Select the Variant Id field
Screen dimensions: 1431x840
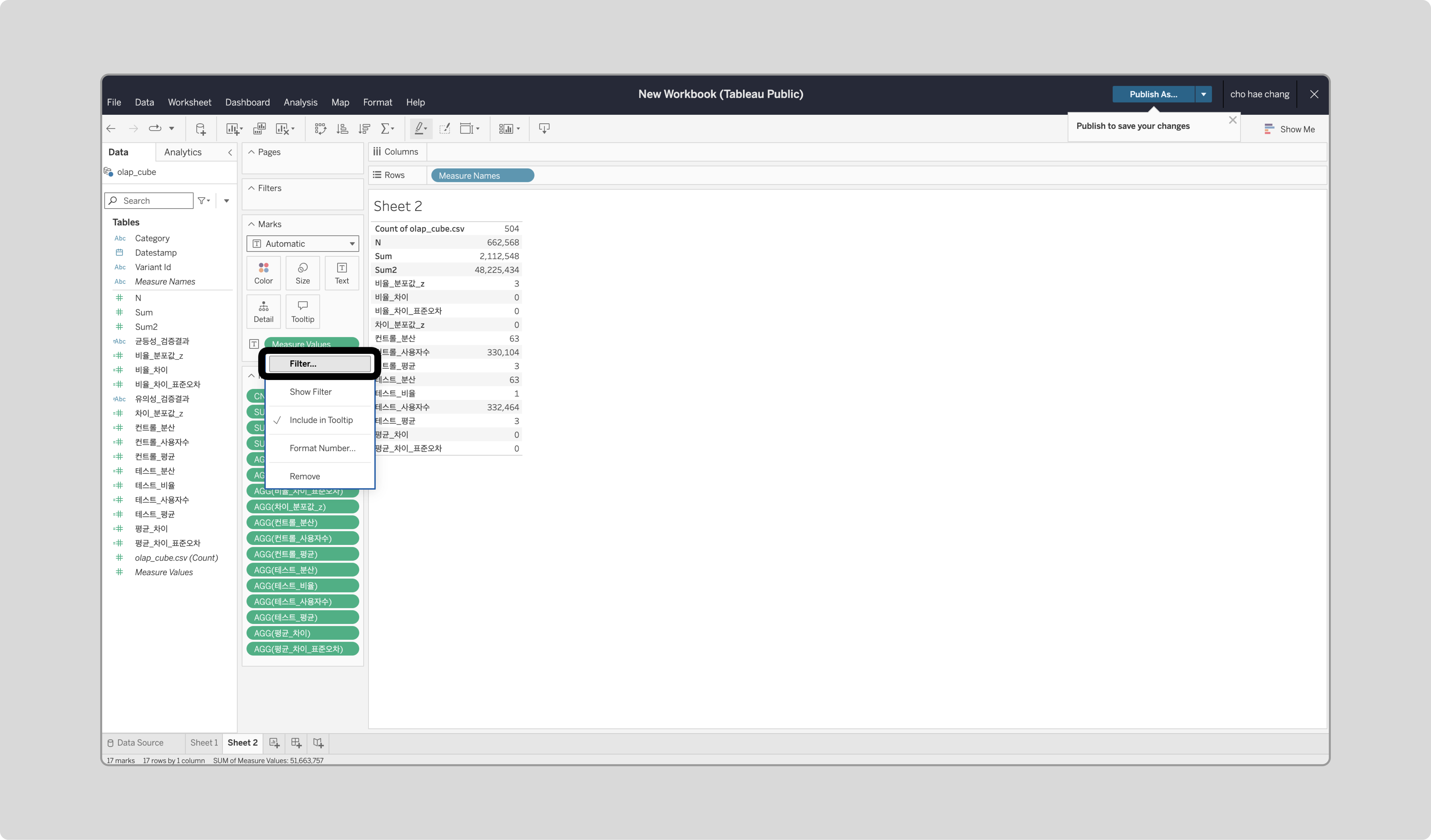(x=153, y=267)
